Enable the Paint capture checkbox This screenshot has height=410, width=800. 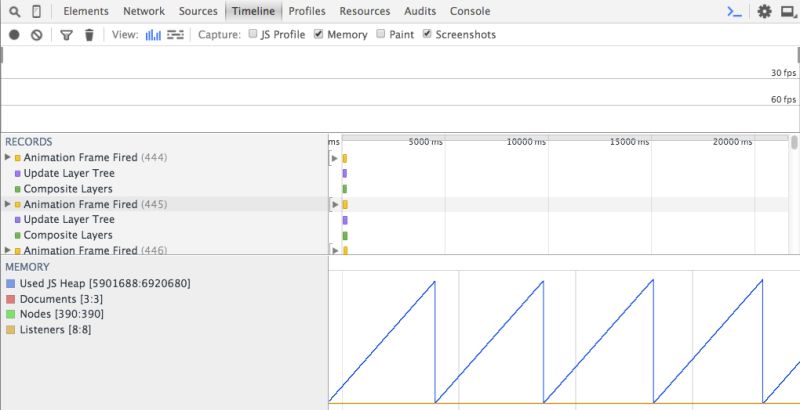(381, 34)
